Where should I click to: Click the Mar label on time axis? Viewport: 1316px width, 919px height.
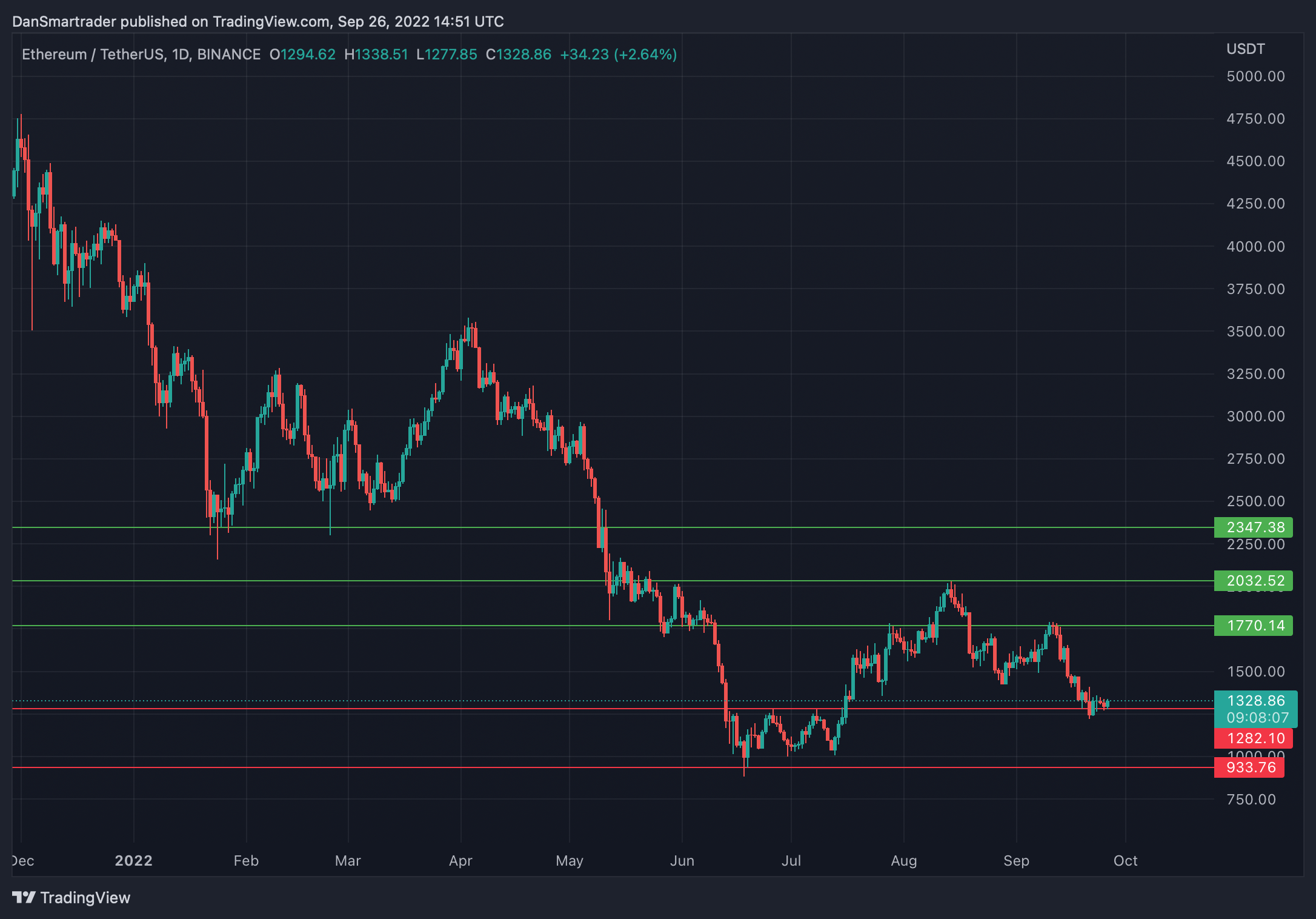pos(348,861)
